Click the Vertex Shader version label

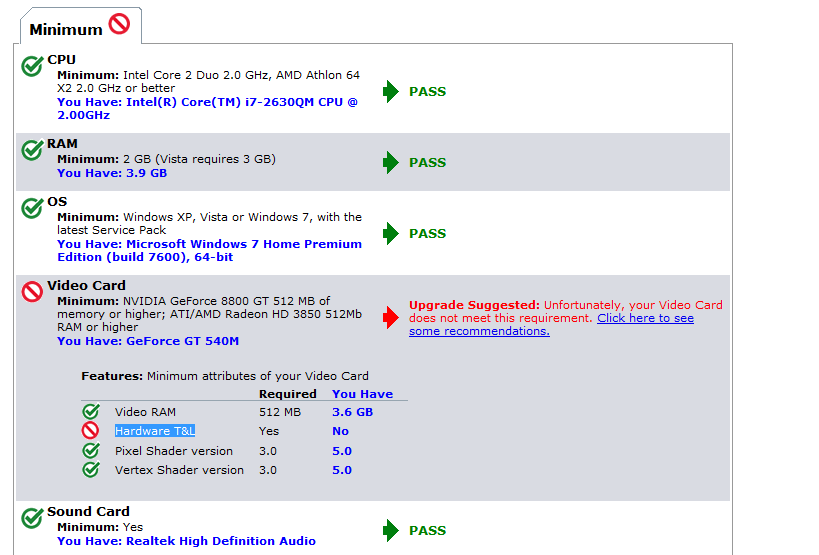[x=179, y=470]
